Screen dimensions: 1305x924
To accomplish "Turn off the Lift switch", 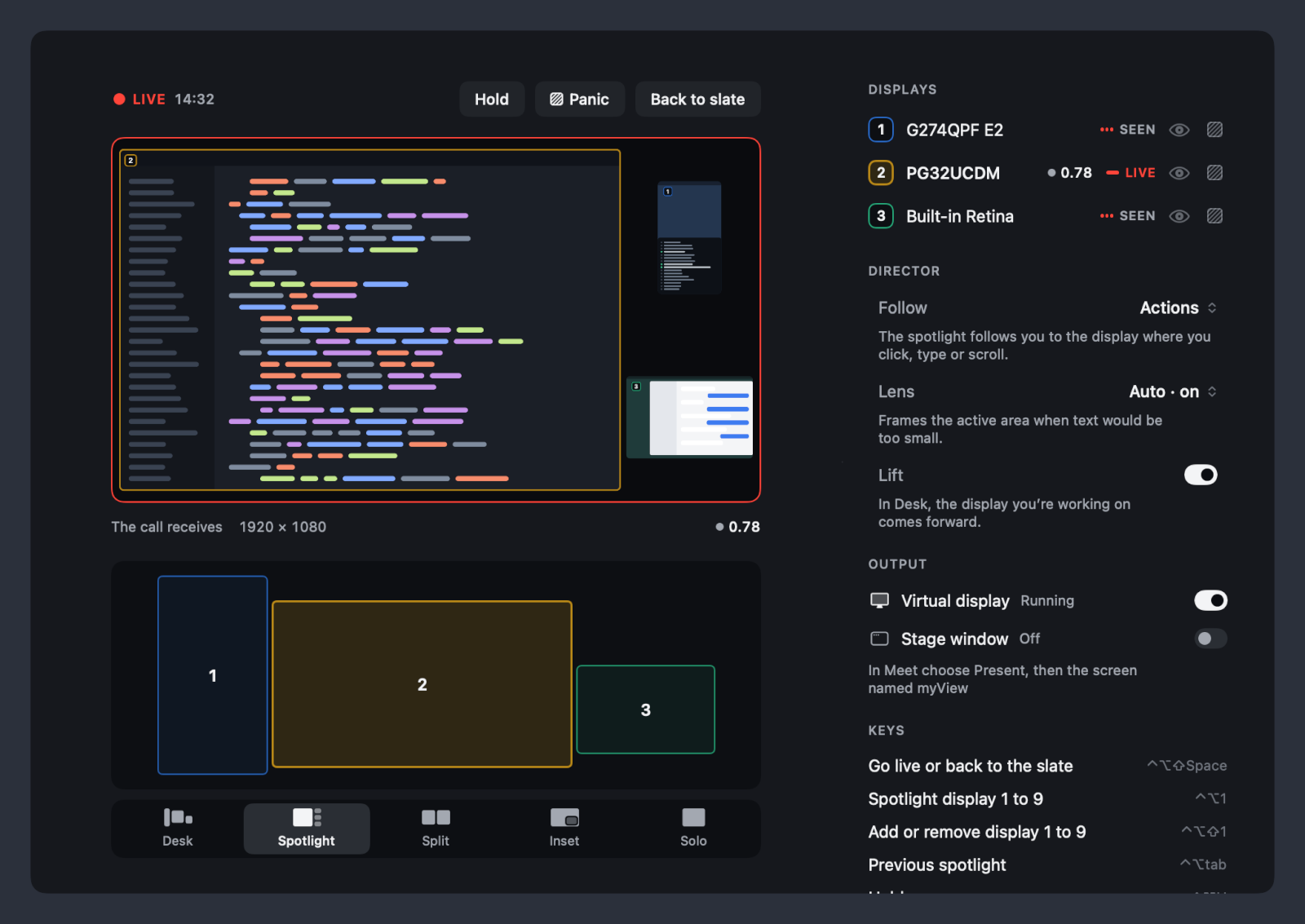I will [x=1201, y=475].
